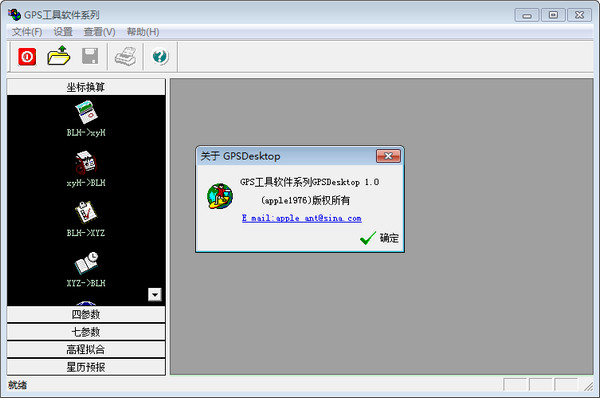600x398 pixels.
Task: Minimize the GPS工具软件系列 window
Action: pyautogui.click(x=527, y=15)
